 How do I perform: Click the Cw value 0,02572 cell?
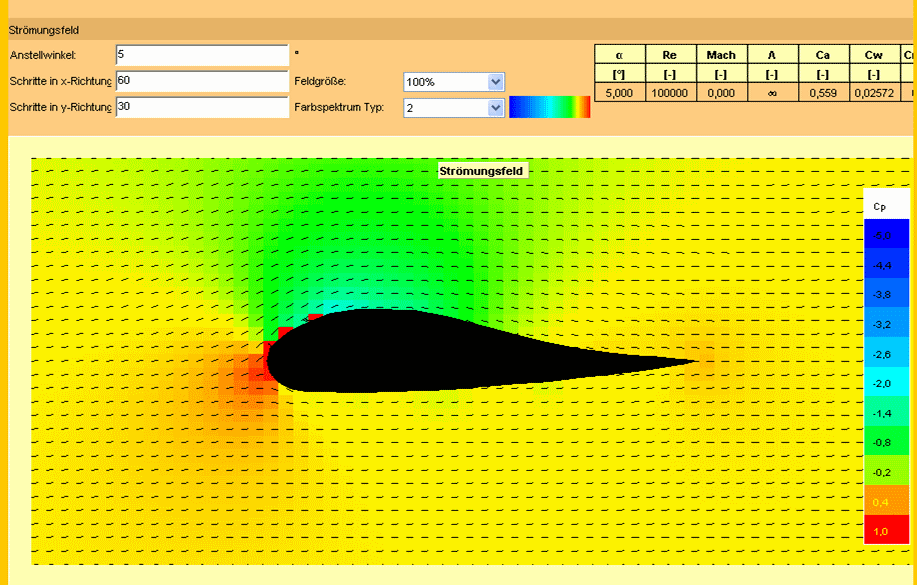pyautogui.click(x=874, y=93)
